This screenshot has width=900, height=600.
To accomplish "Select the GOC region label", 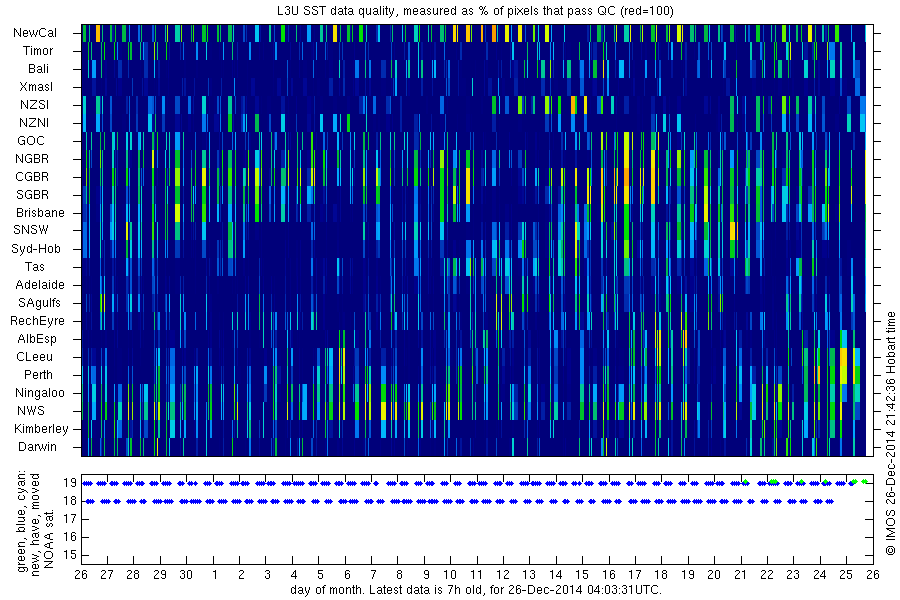I will tap(31, 141).
